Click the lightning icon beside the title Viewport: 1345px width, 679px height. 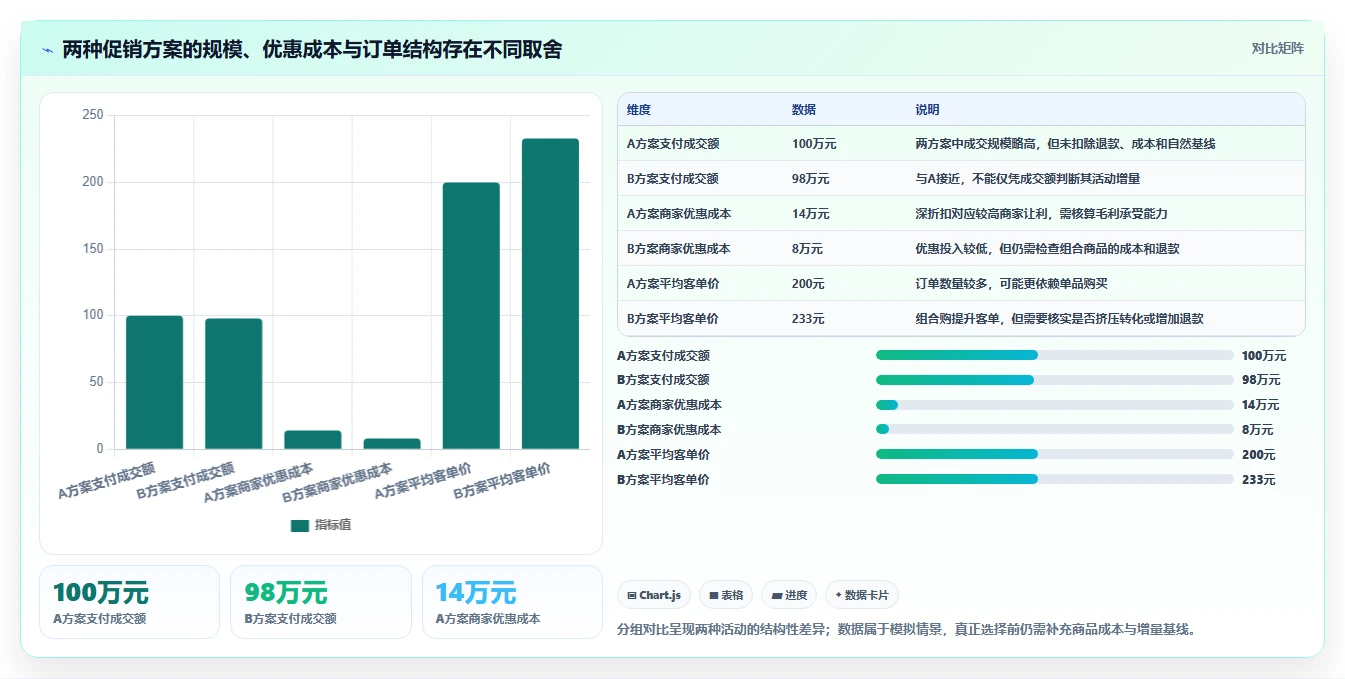coord(47,50)
